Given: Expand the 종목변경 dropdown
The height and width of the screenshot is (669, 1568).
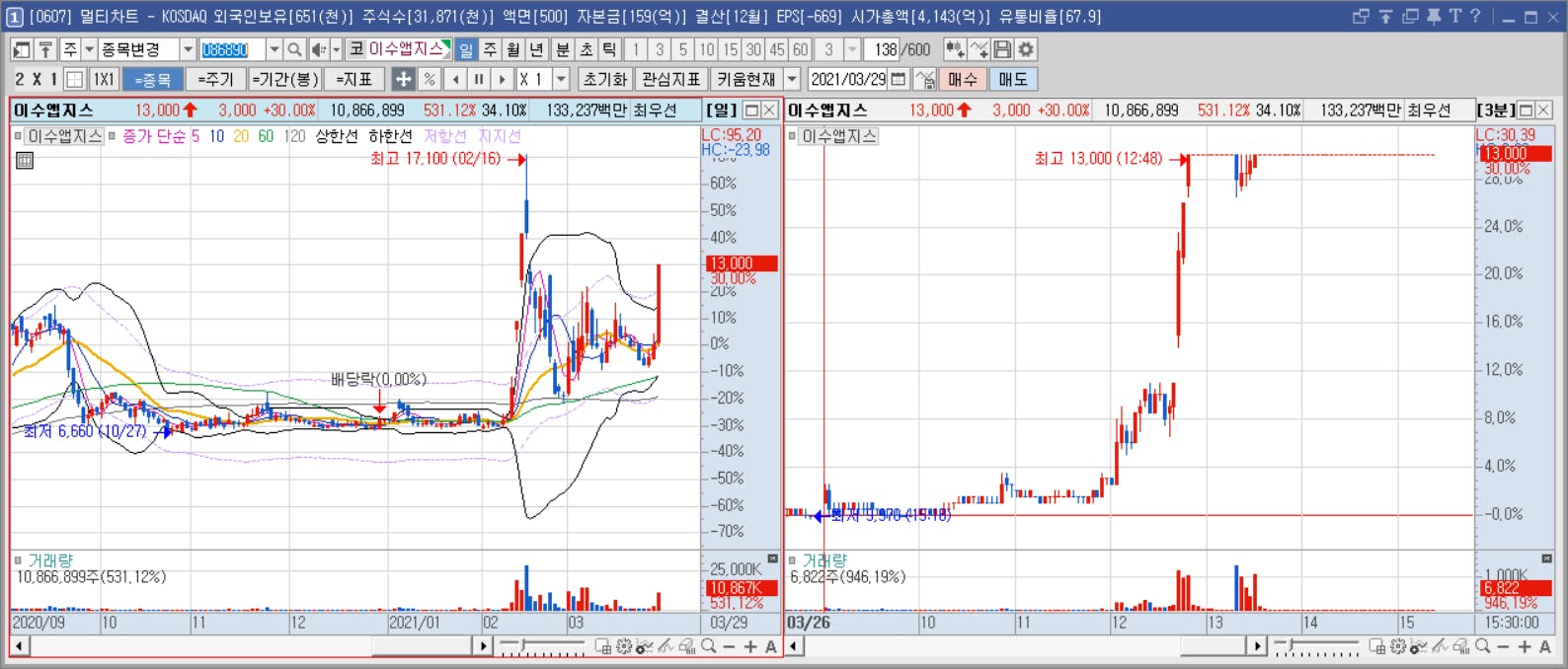Looking at the screenshot, I should [x=188, y=49].
